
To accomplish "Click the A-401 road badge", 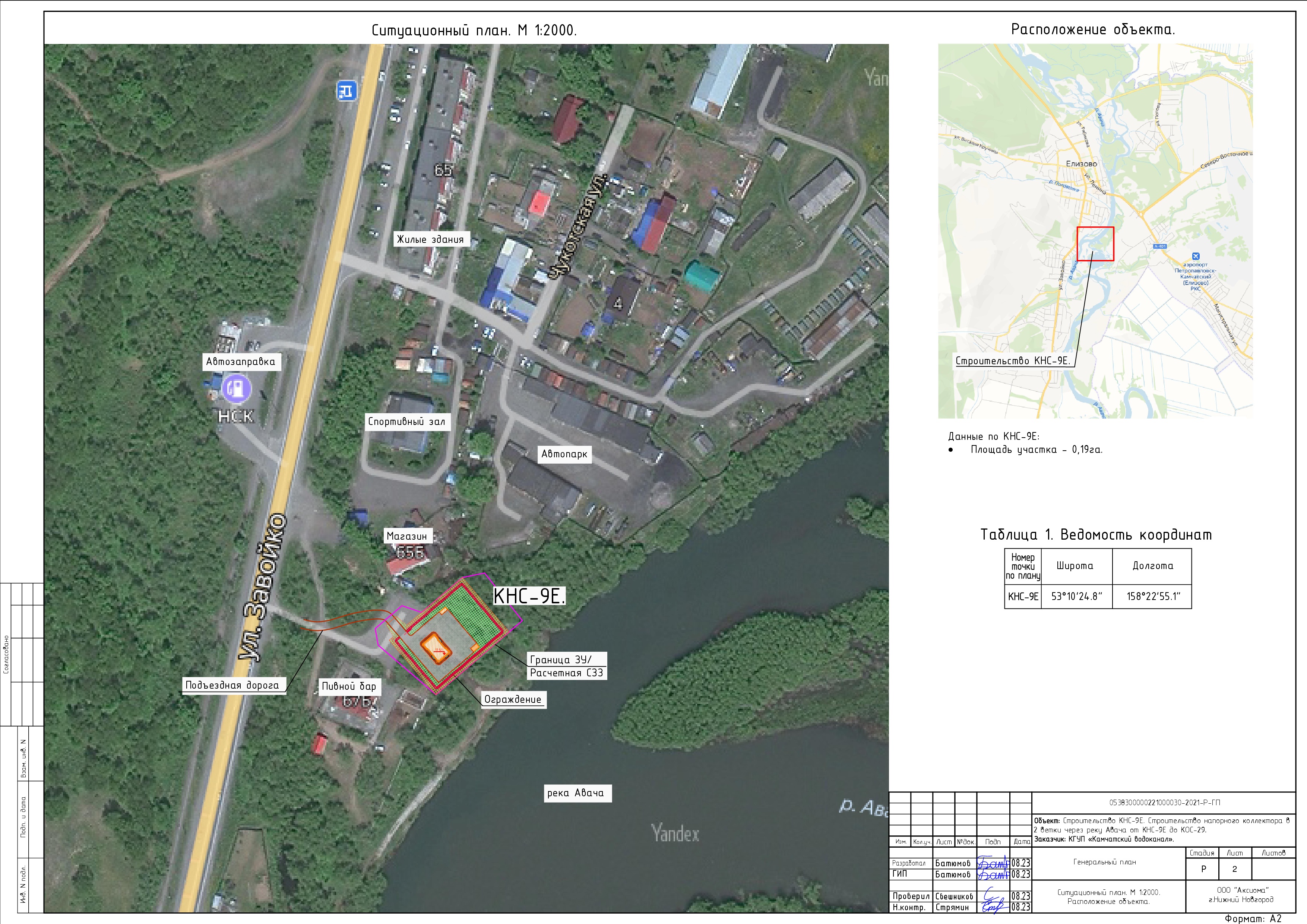I will click(1160, 246).
